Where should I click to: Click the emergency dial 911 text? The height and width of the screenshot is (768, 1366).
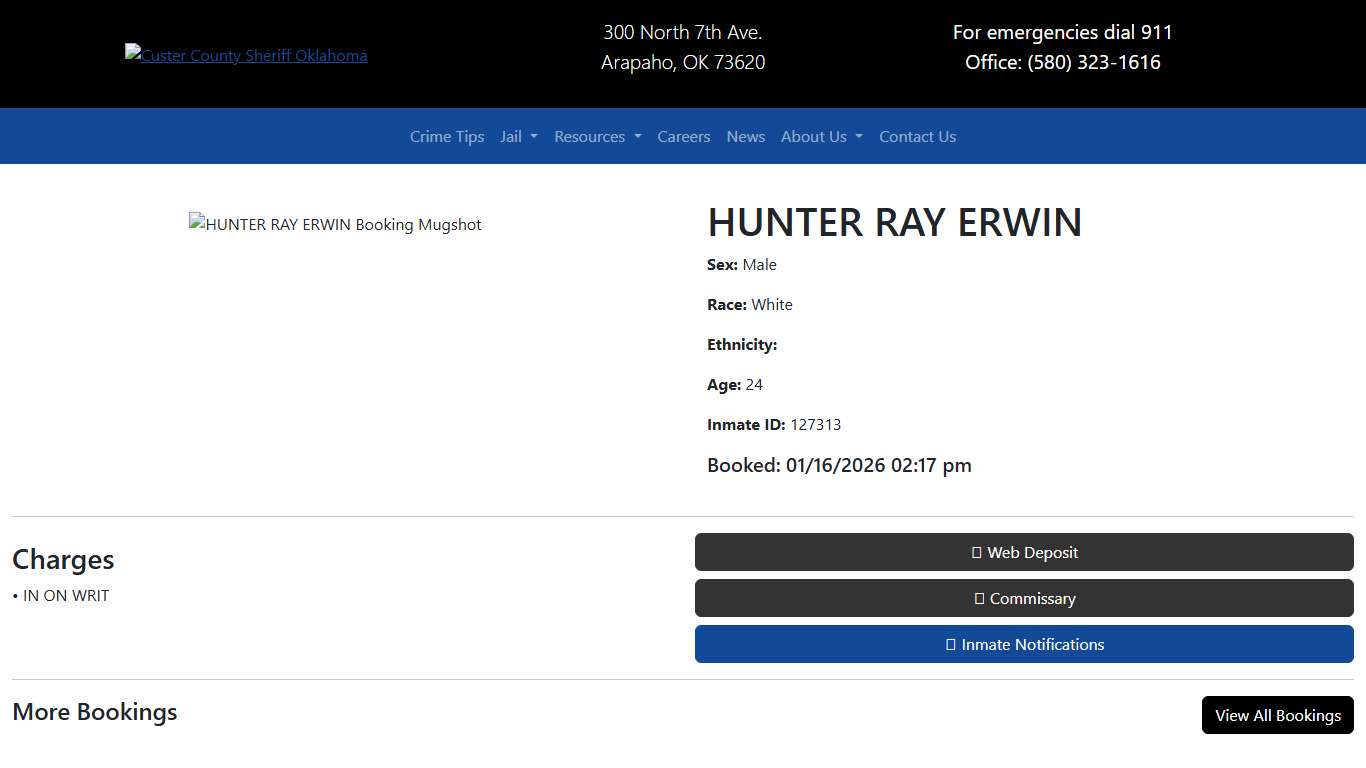coord(1062,32)
